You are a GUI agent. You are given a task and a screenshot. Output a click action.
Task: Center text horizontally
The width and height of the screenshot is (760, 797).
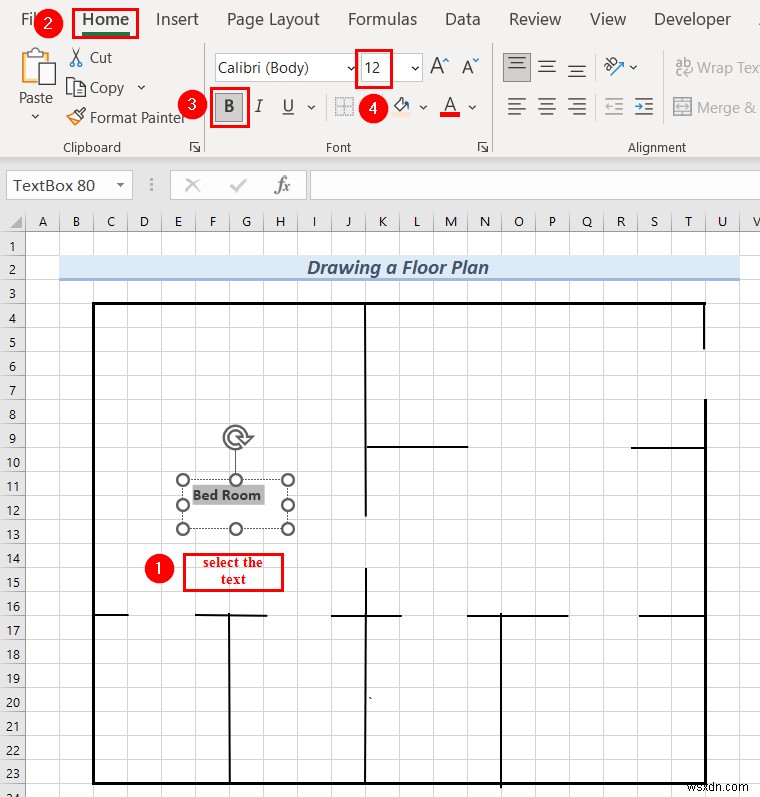(547, 107)
